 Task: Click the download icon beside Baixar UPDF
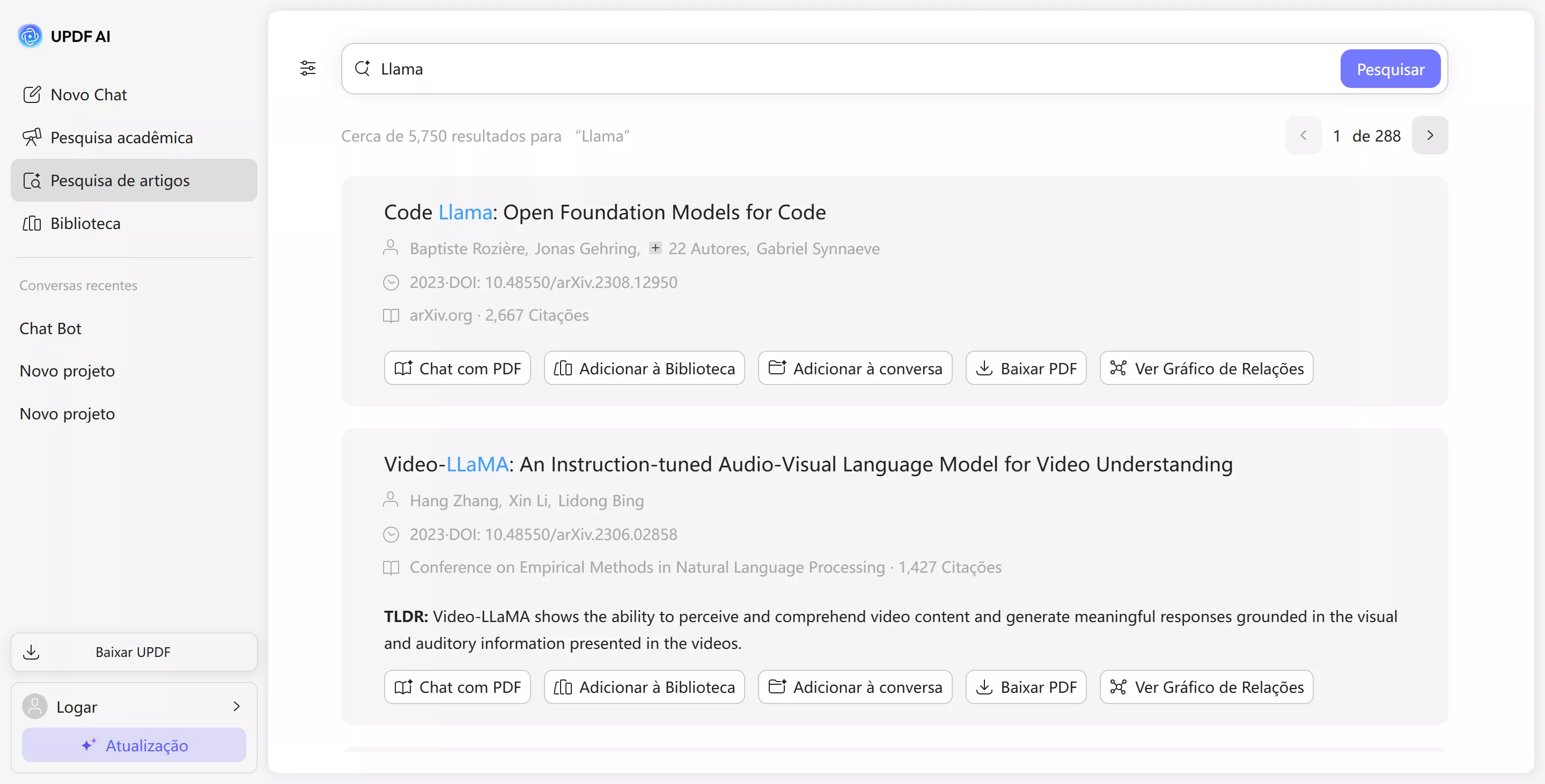31,652
